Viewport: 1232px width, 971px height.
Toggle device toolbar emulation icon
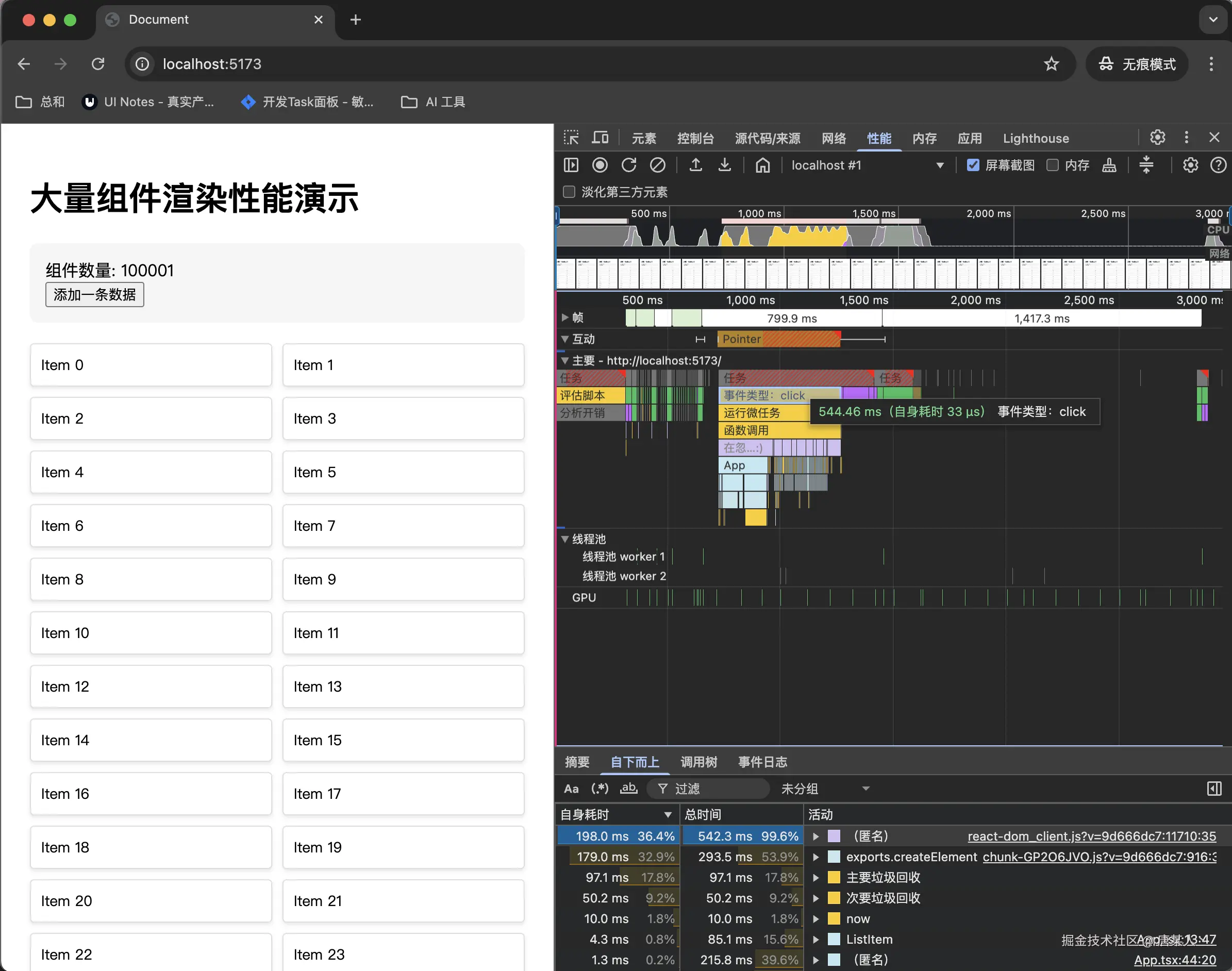coord(600,138)
